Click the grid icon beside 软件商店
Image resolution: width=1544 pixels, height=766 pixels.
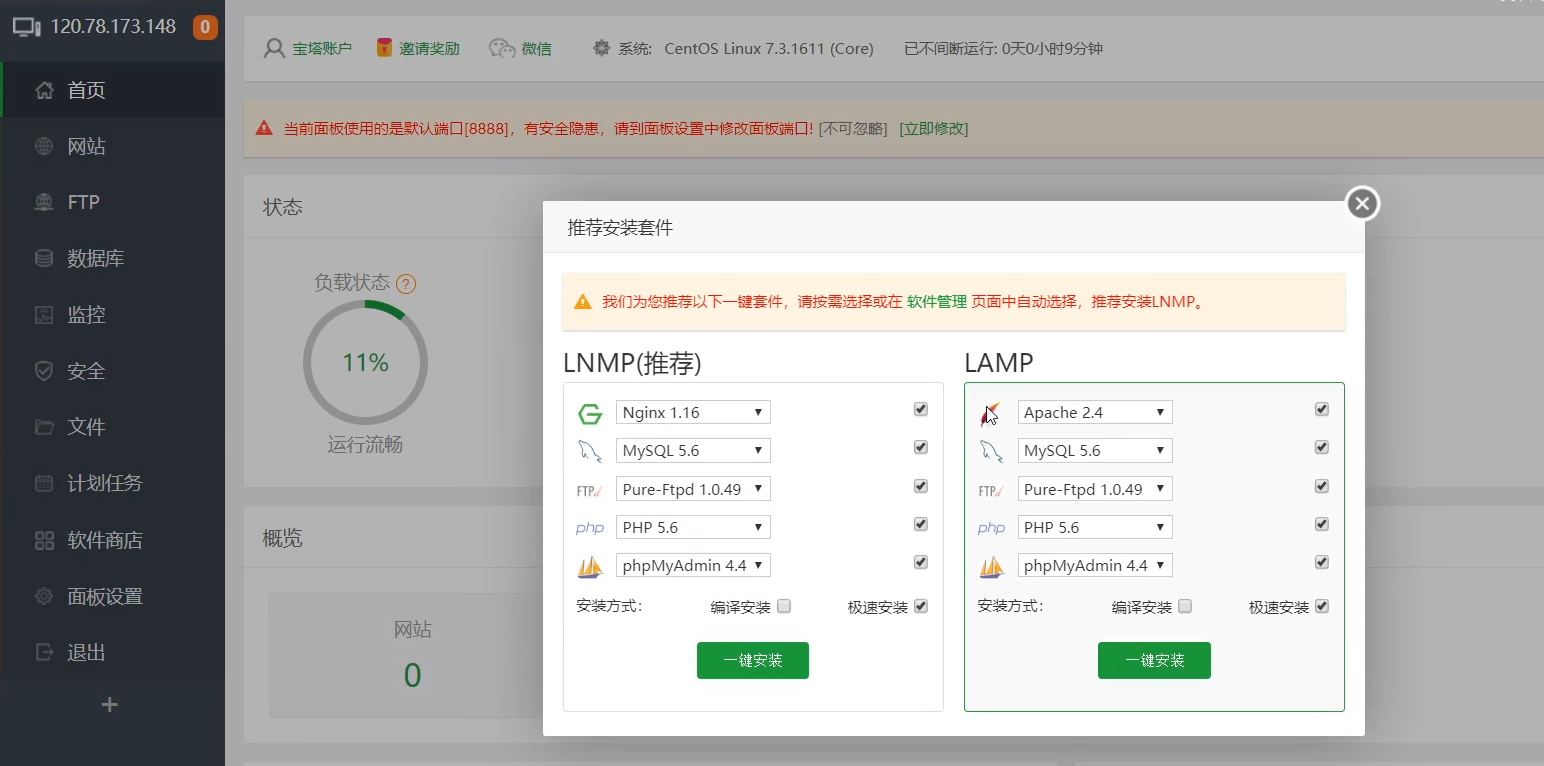[44, 540]
